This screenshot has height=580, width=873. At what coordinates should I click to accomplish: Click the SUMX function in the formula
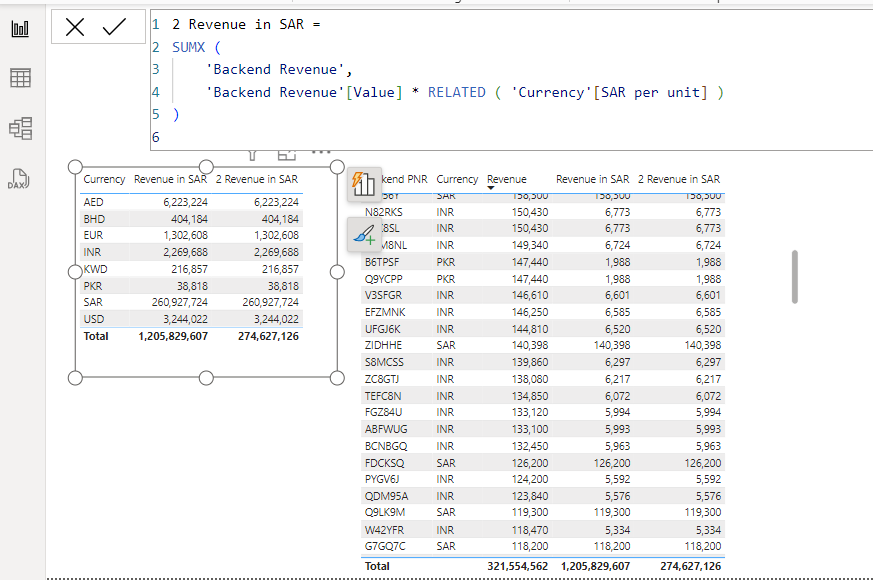click(x=189, y=47)
